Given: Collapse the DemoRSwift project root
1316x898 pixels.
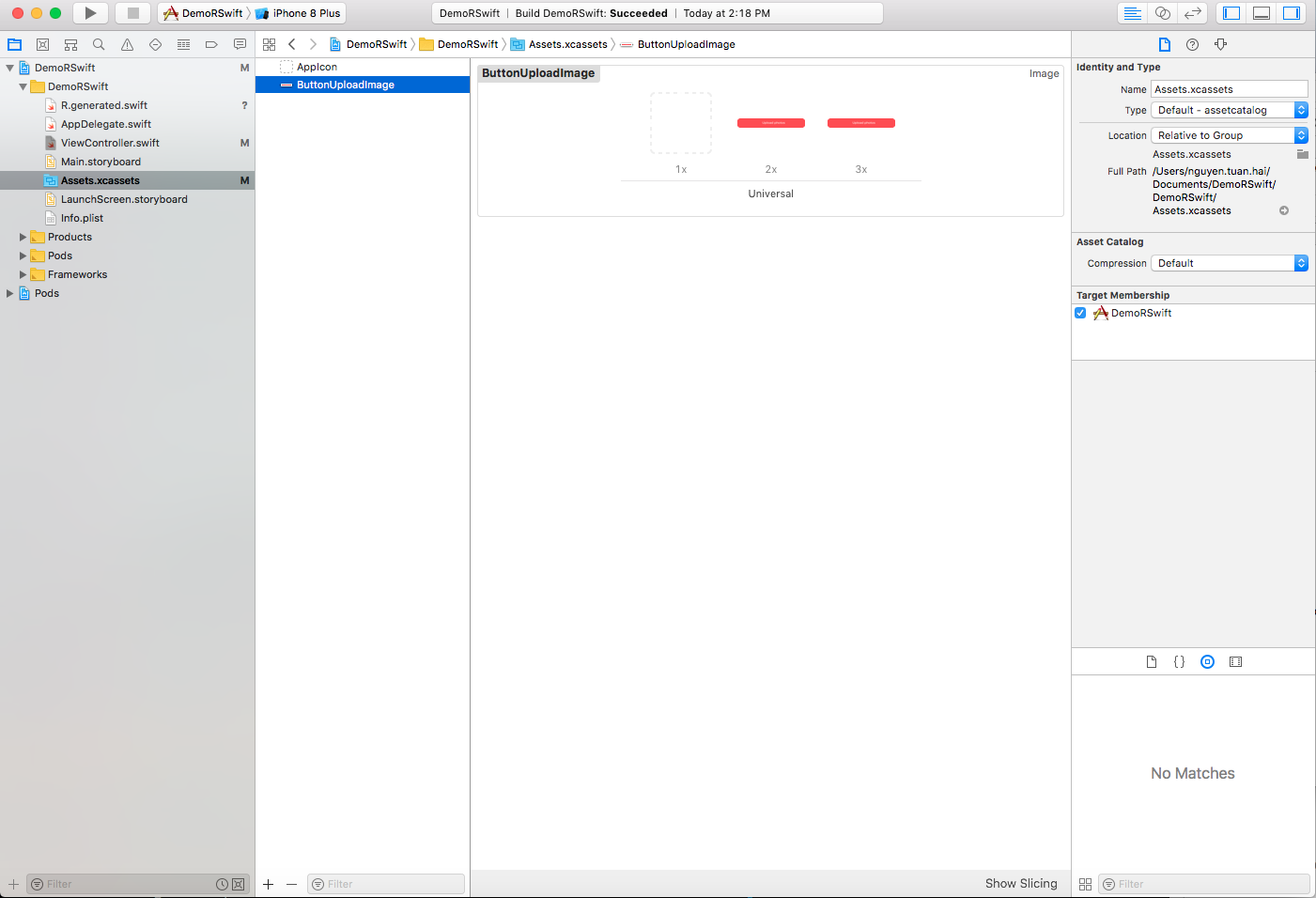Looking at the screenshot, I should (10, 68).
